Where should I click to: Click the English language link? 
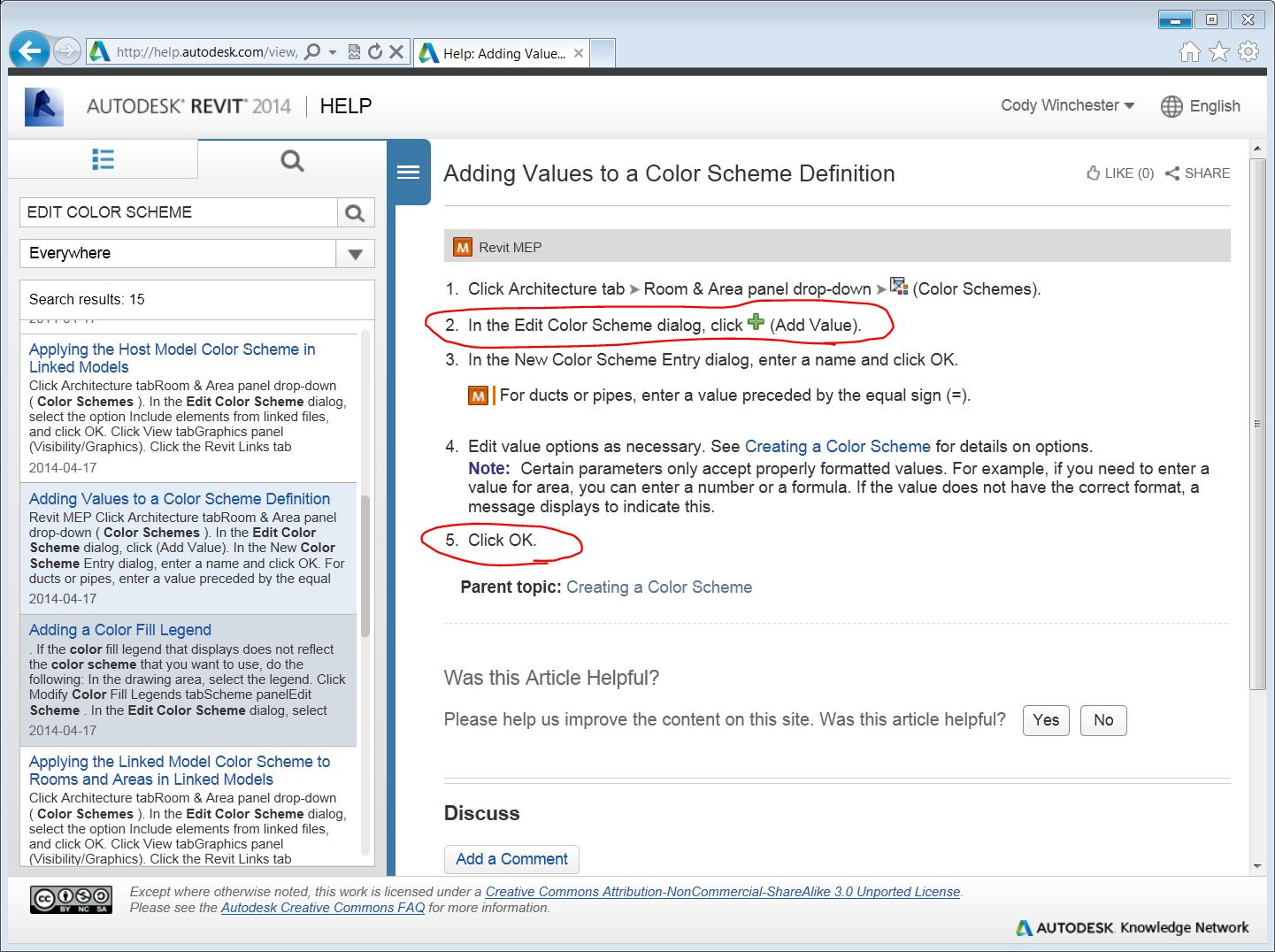click(x=1215, y=106)
